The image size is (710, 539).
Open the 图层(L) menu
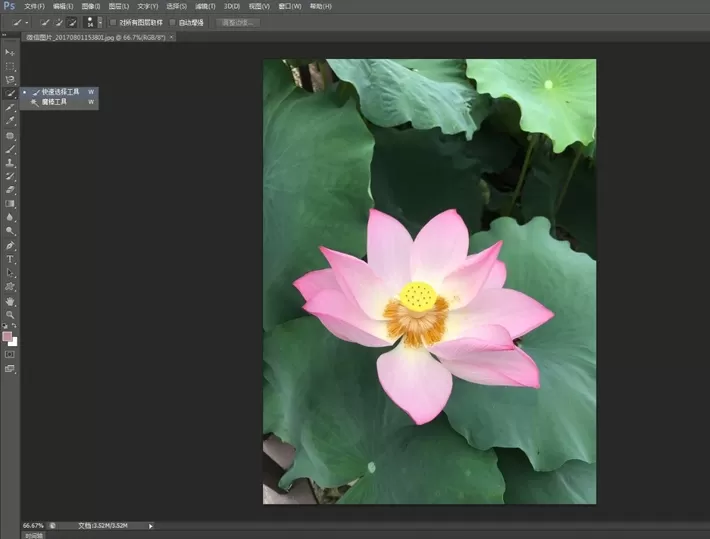tap(119, 6)
